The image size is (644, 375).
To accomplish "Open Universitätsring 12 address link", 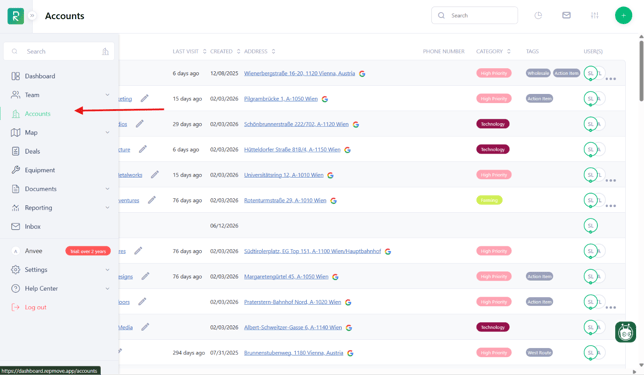I will point(284,175).
